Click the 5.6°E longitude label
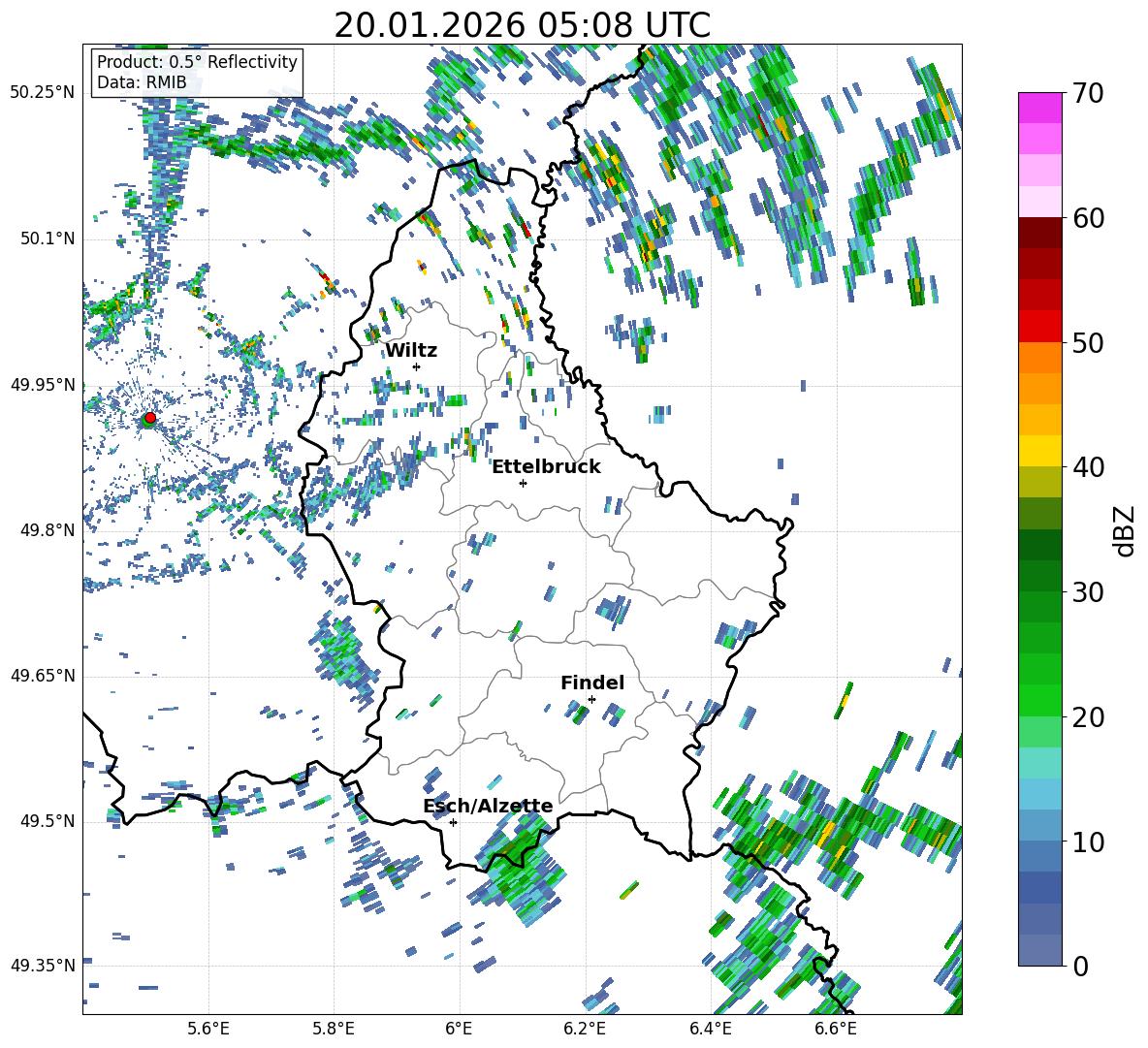 coord(208,1029)
